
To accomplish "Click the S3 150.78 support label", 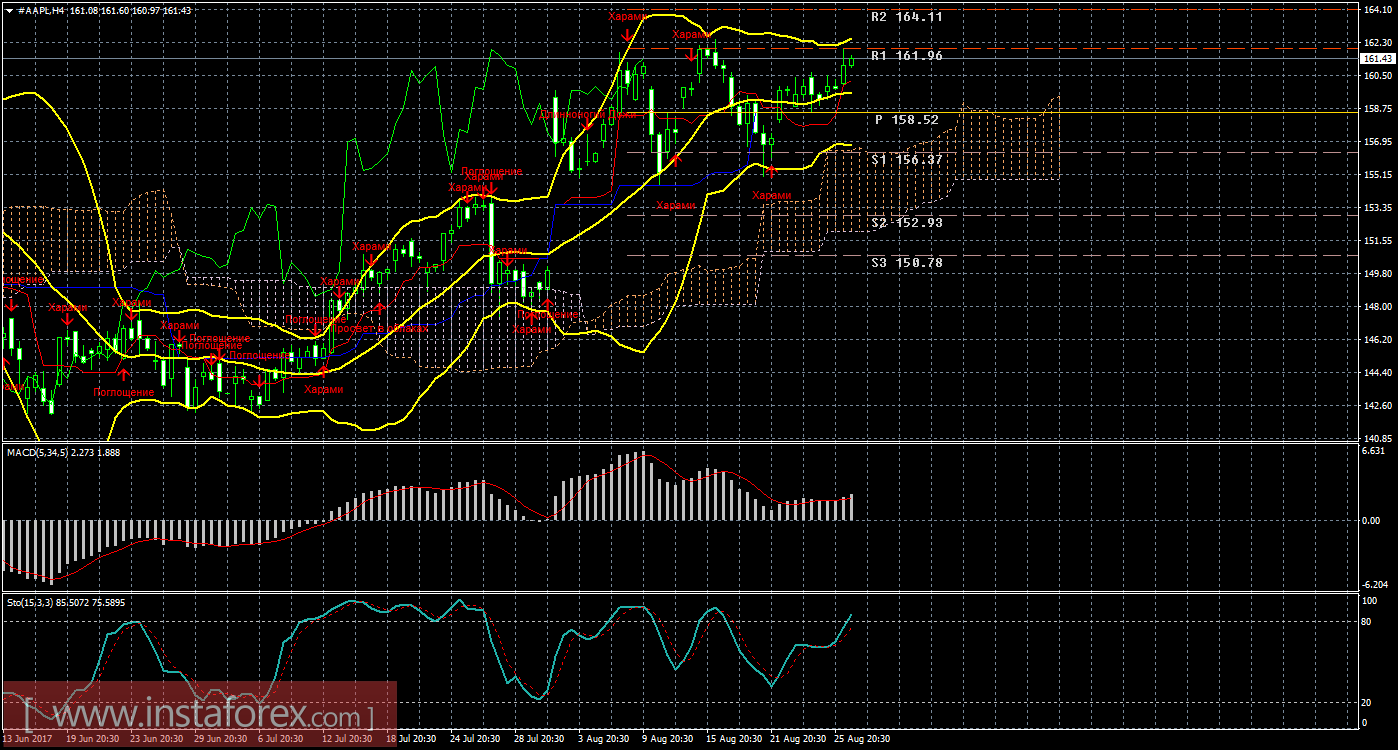I will pyautogui.click(x=905, y=262).
